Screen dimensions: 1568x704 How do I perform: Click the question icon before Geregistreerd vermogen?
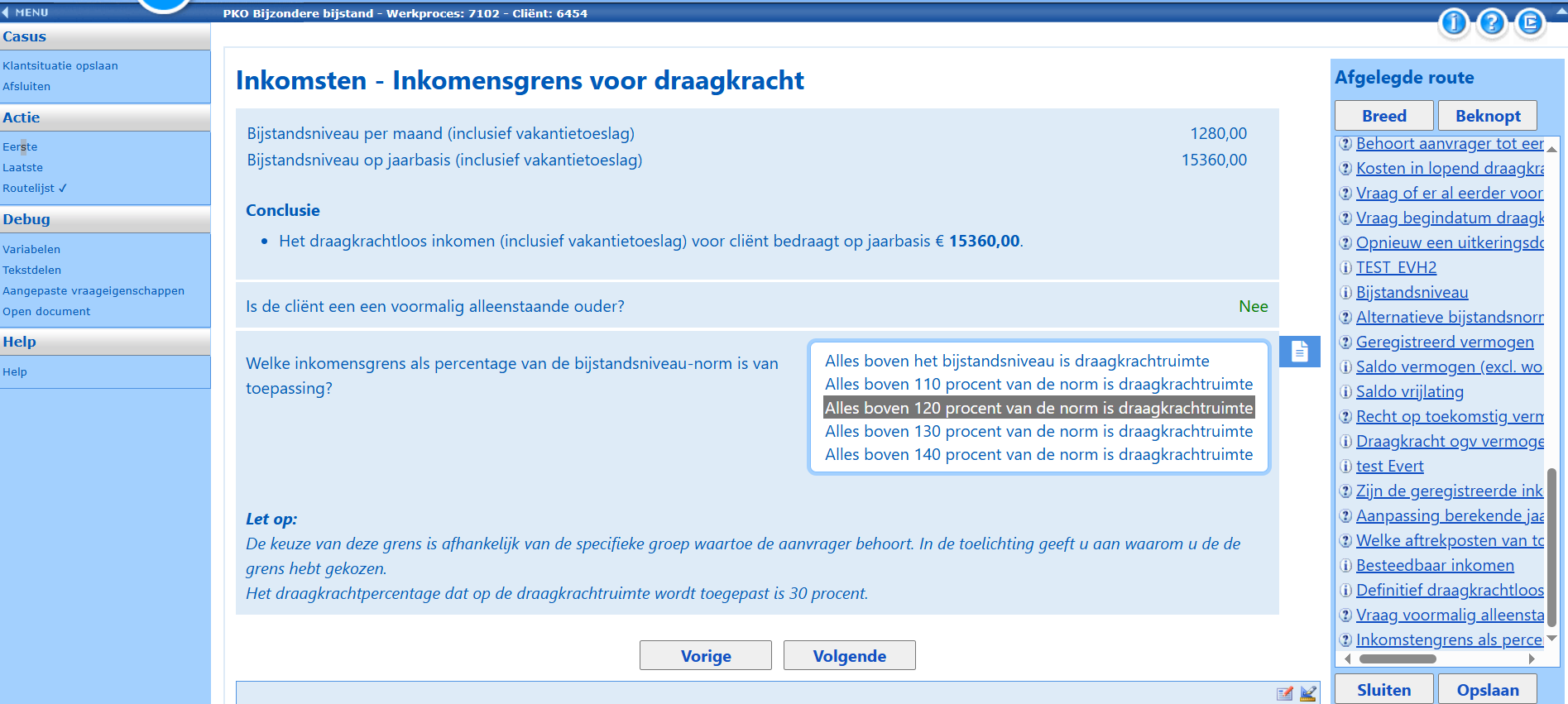click(1345, 342)
